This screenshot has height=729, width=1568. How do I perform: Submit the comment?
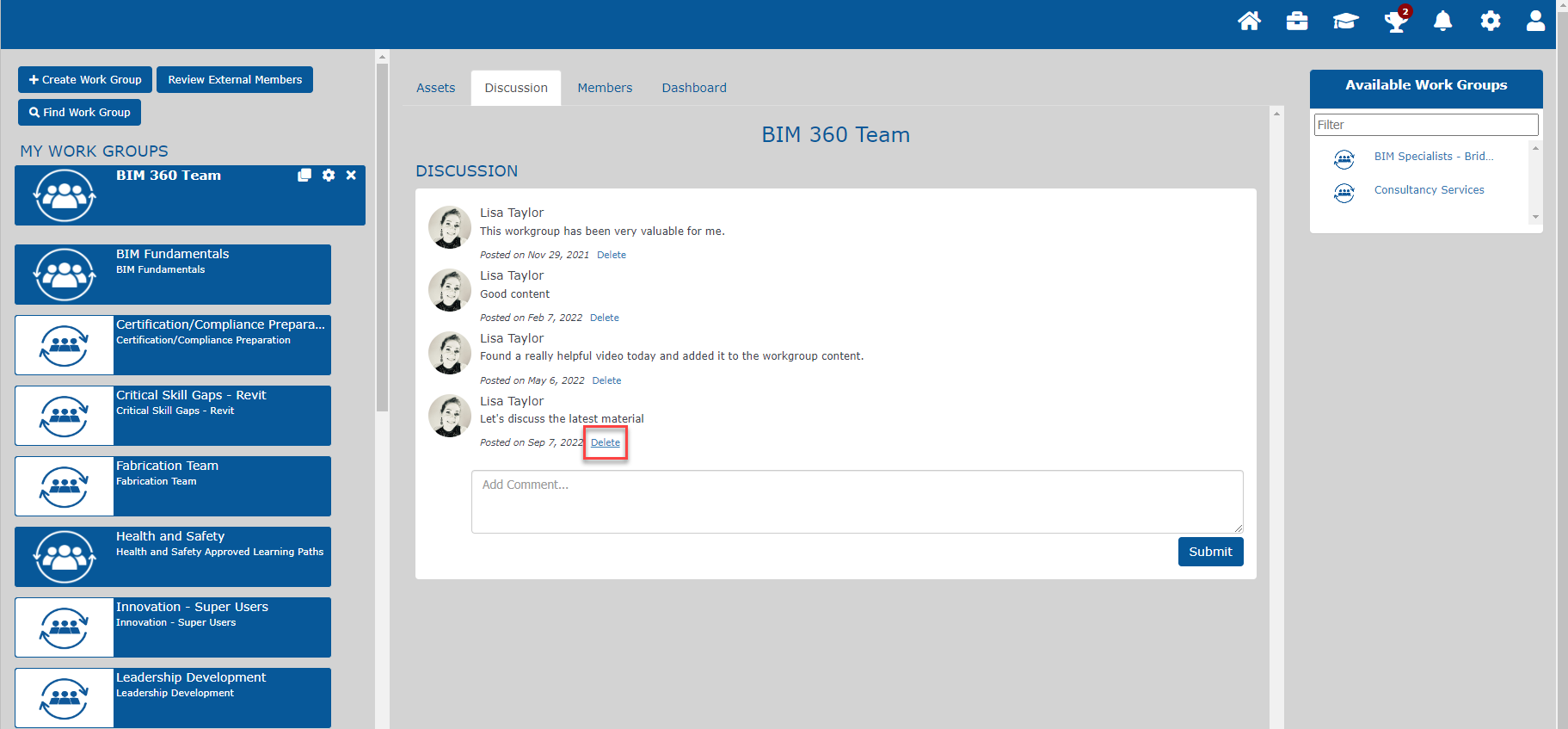point(1210,552)
